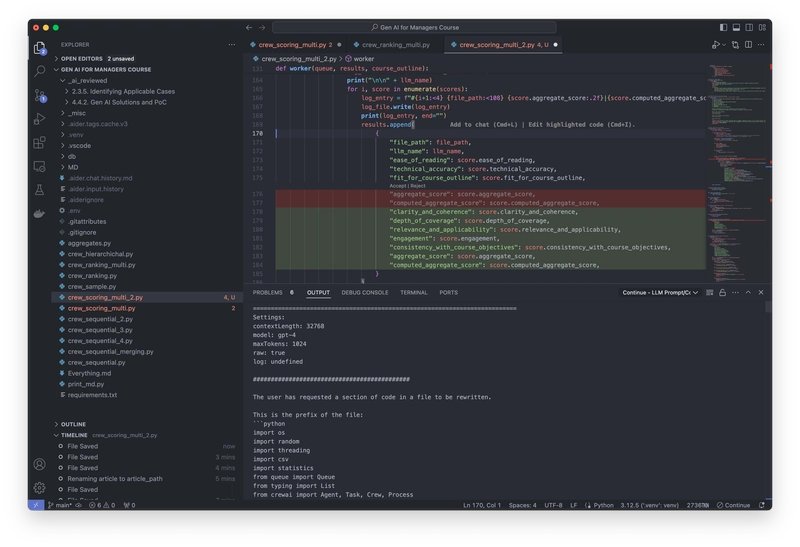
Task: Open changes compare icon in editor toolbar
Action: click(x=735, y=45)
